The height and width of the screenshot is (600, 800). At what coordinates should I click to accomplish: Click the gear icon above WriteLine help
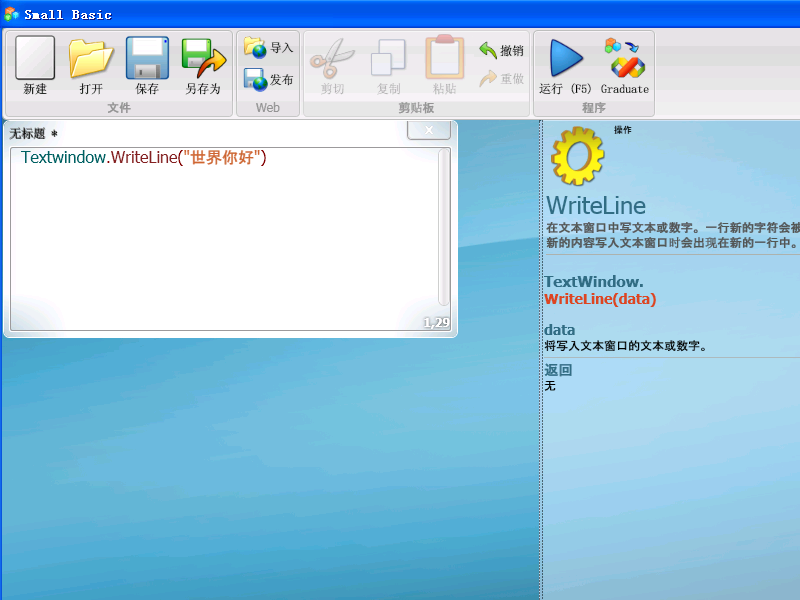click(578, 157)
